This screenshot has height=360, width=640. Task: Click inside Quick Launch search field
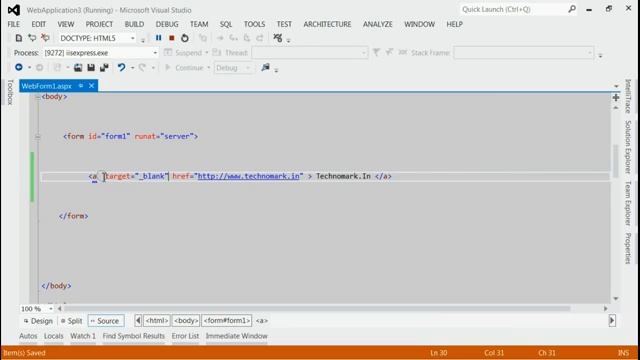click(x=513, y=9)
